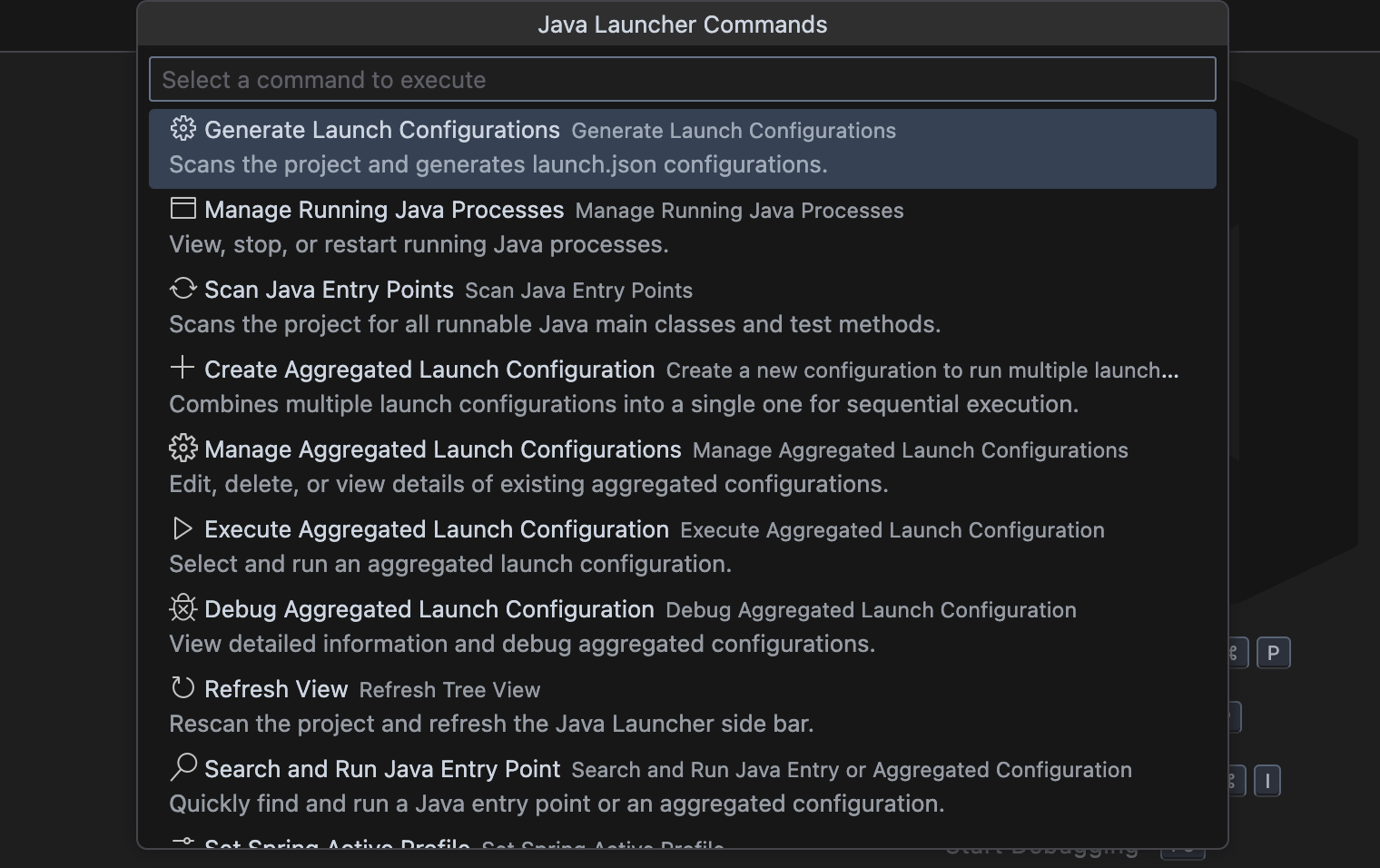
Task: Select the Generate Launch Configurations command
Action: [682, 149]
